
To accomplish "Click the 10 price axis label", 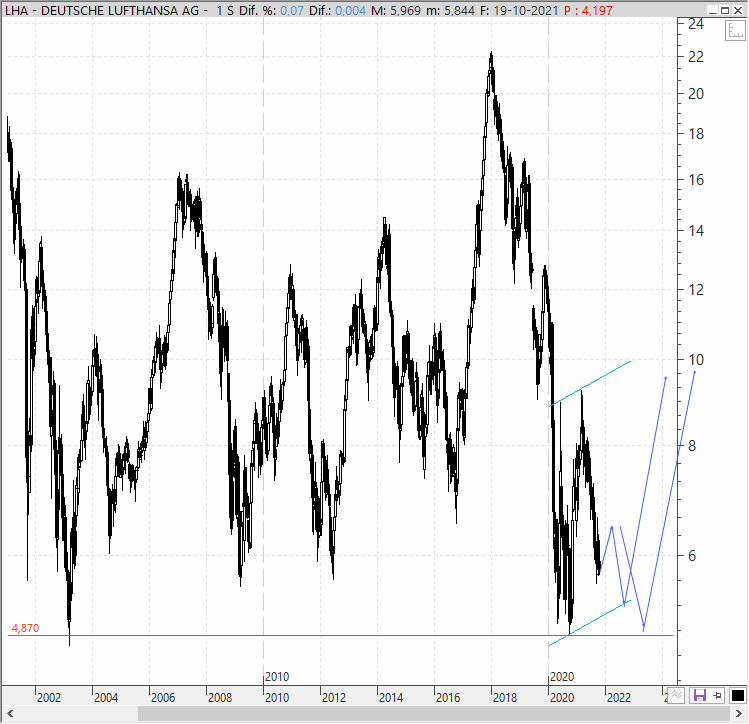I will pos(696,360).
